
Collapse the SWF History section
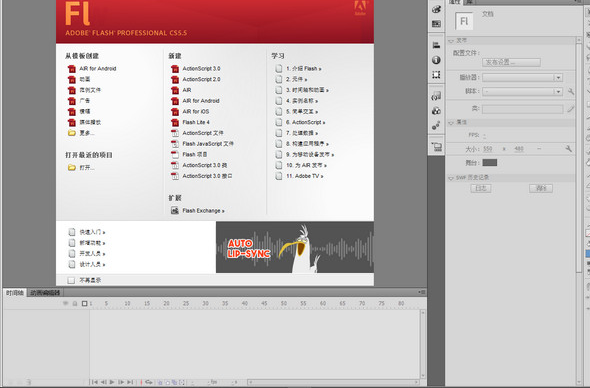tap(451, 178)
